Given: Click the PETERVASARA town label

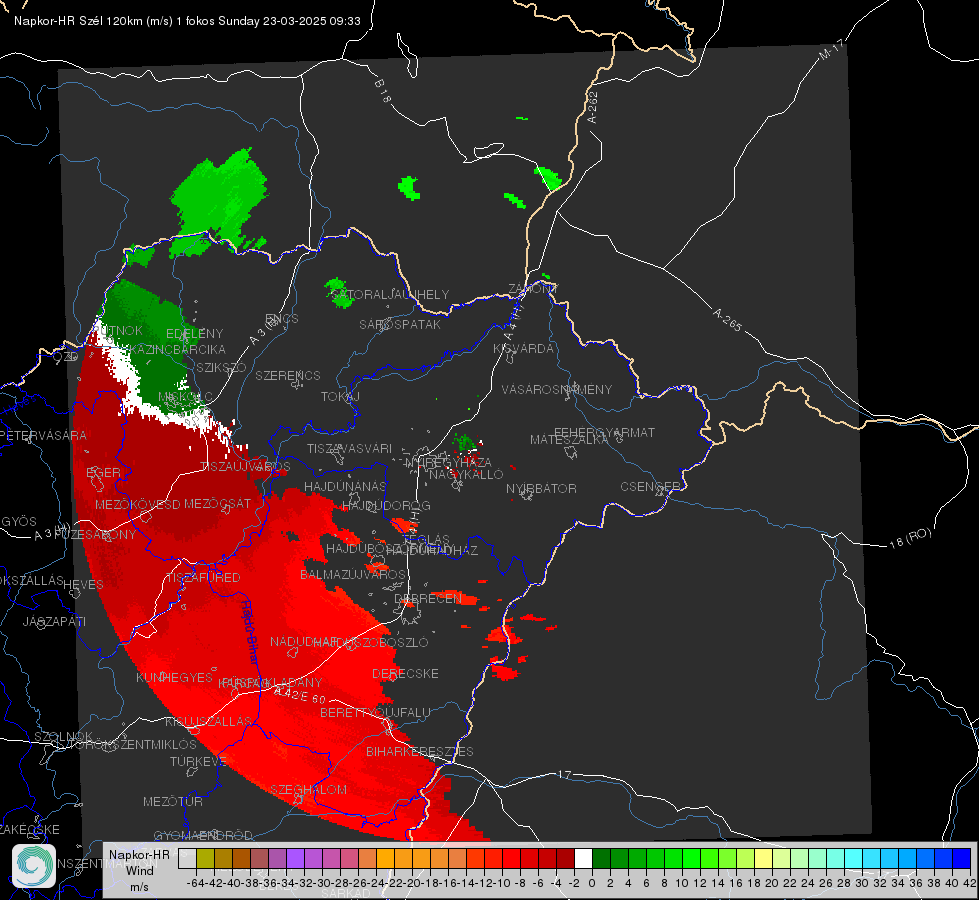Looking at the screenshot, I should pyautogui.click(x=43, y=435).
